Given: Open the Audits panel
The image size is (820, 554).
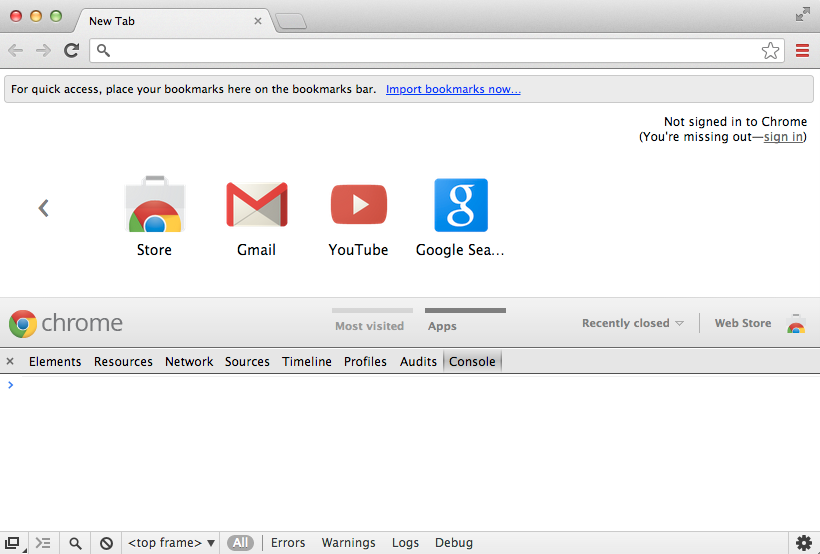Looking at the screenshot, I should (418, 361).
